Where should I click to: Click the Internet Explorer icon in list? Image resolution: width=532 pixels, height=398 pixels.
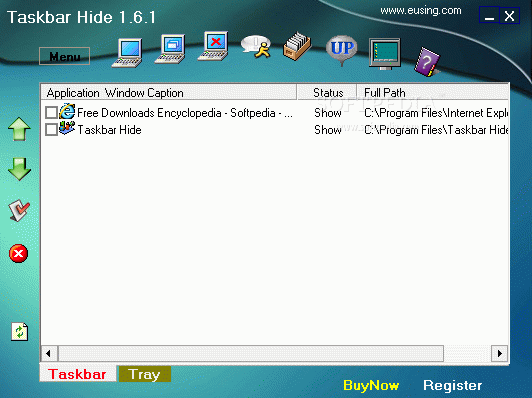pyautogui.click(x=67, y=111)
